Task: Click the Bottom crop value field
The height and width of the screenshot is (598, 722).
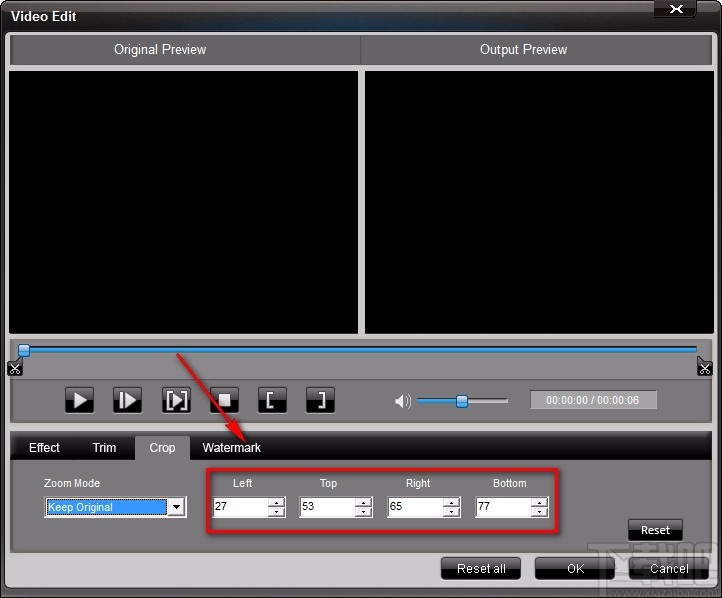Action: click(503, 506)
